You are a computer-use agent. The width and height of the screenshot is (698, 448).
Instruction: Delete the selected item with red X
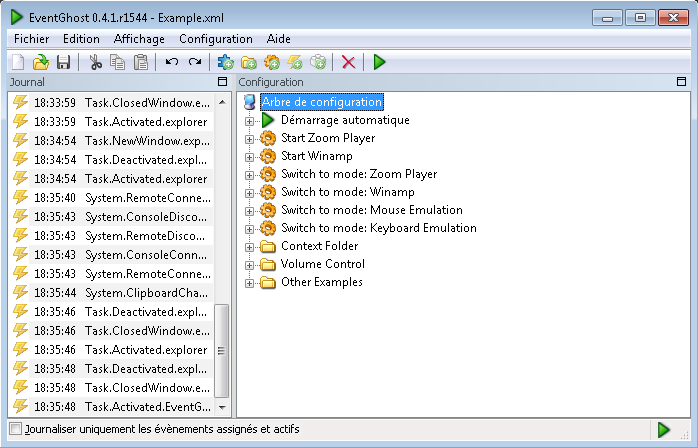[x=349, y=62]
